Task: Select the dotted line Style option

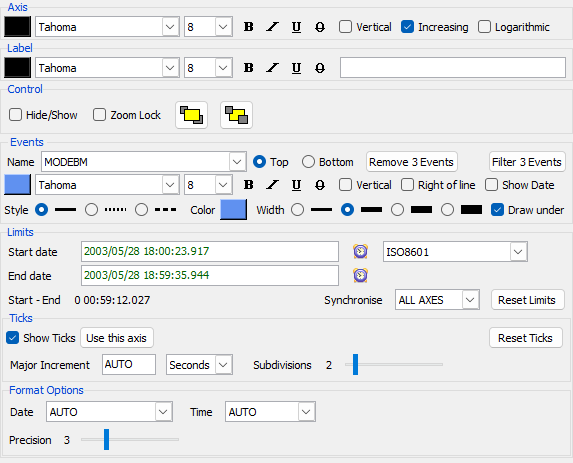Action: pyautogui.click(x=91, y=210)
